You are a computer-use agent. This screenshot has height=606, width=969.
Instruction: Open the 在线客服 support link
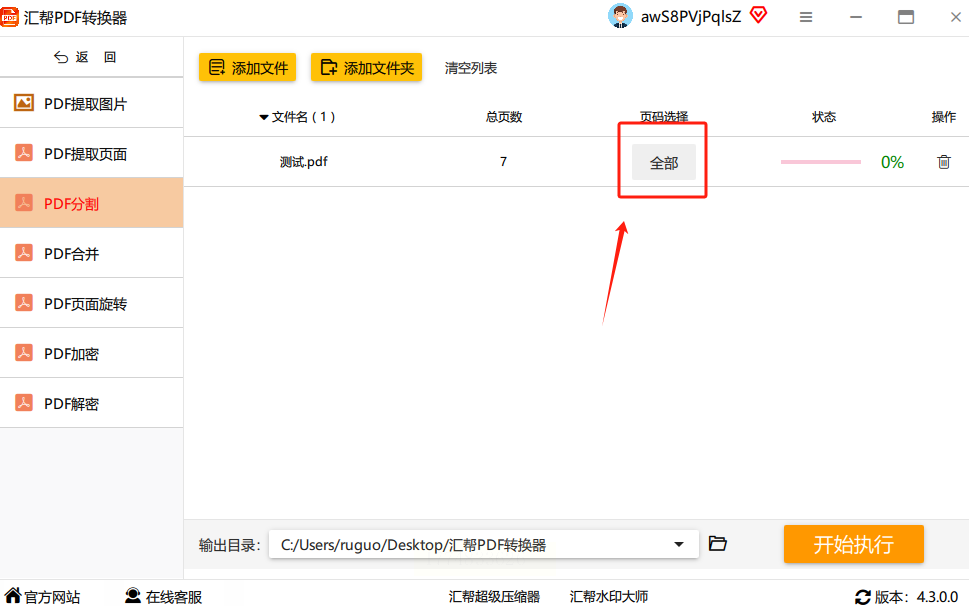164,597
